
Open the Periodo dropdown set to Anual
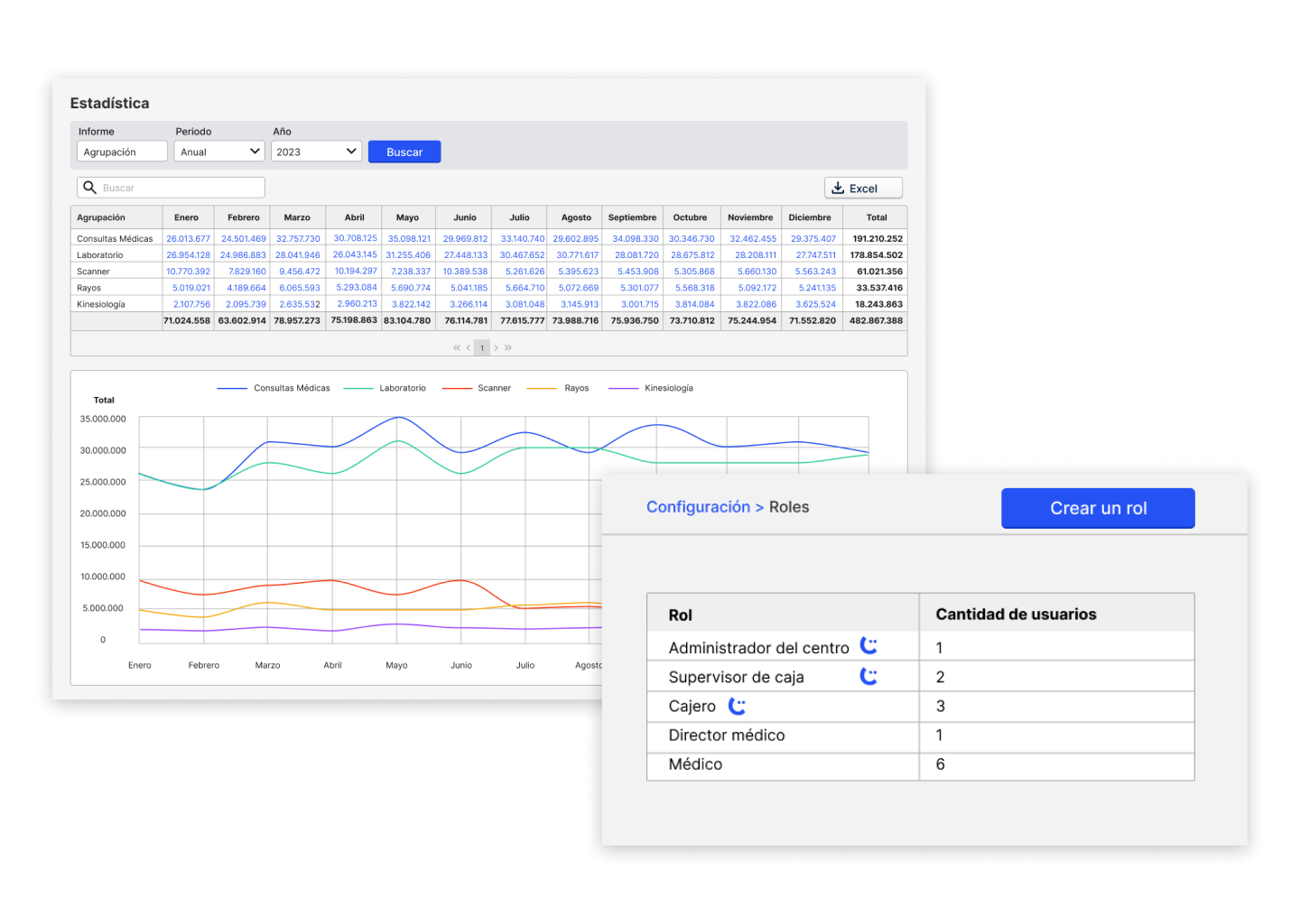[x=219, y=152]
